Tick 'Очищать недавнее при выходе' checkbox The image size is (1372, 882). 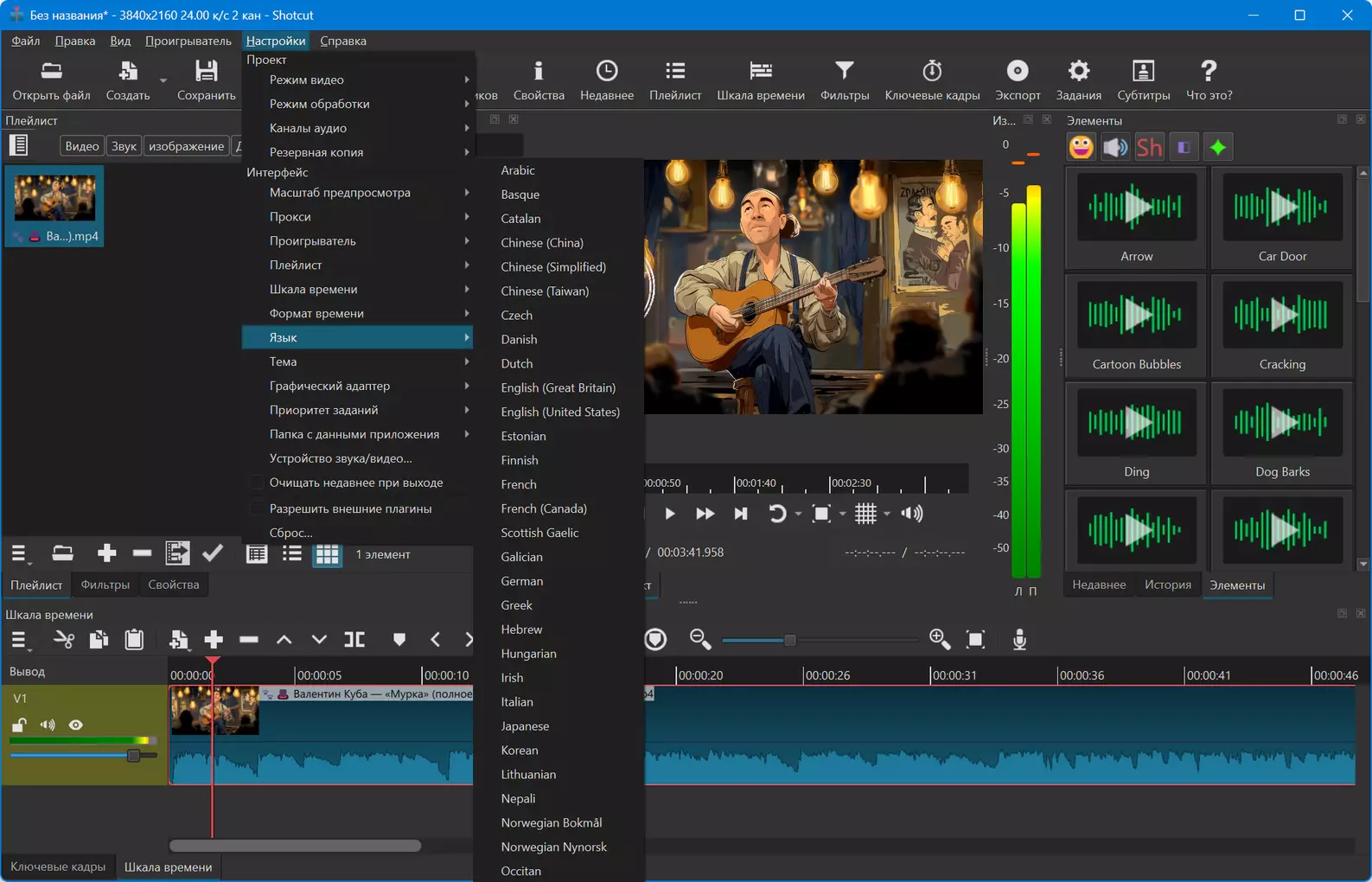click(x=257, y=483)
